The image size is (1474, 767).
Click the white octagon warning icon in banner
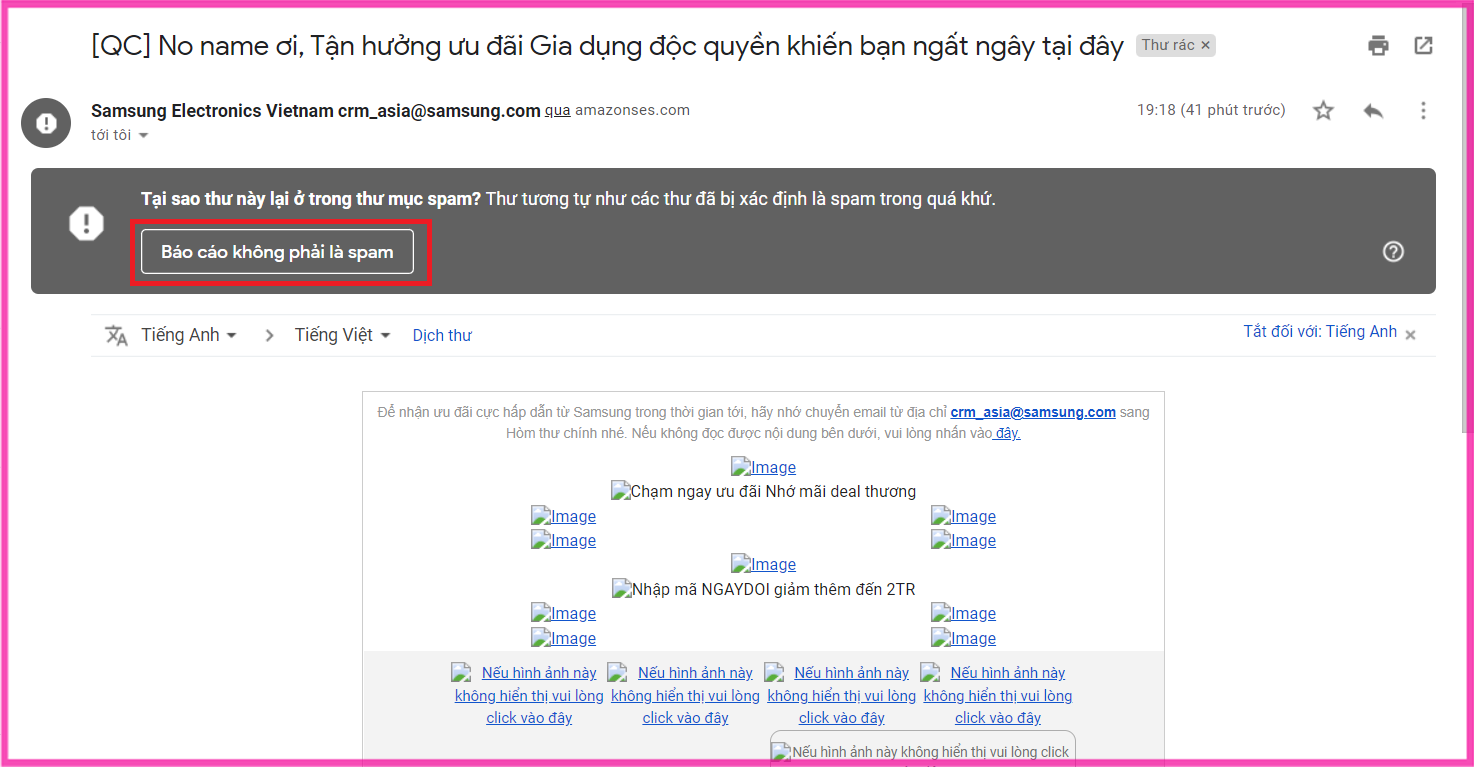tap(86, 223)
